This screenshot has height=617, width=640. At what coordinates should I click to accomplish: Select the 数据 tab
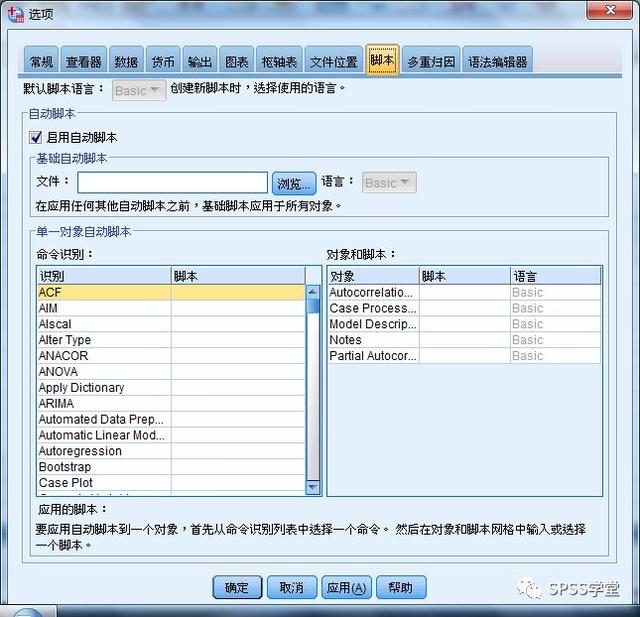[126, 61]
